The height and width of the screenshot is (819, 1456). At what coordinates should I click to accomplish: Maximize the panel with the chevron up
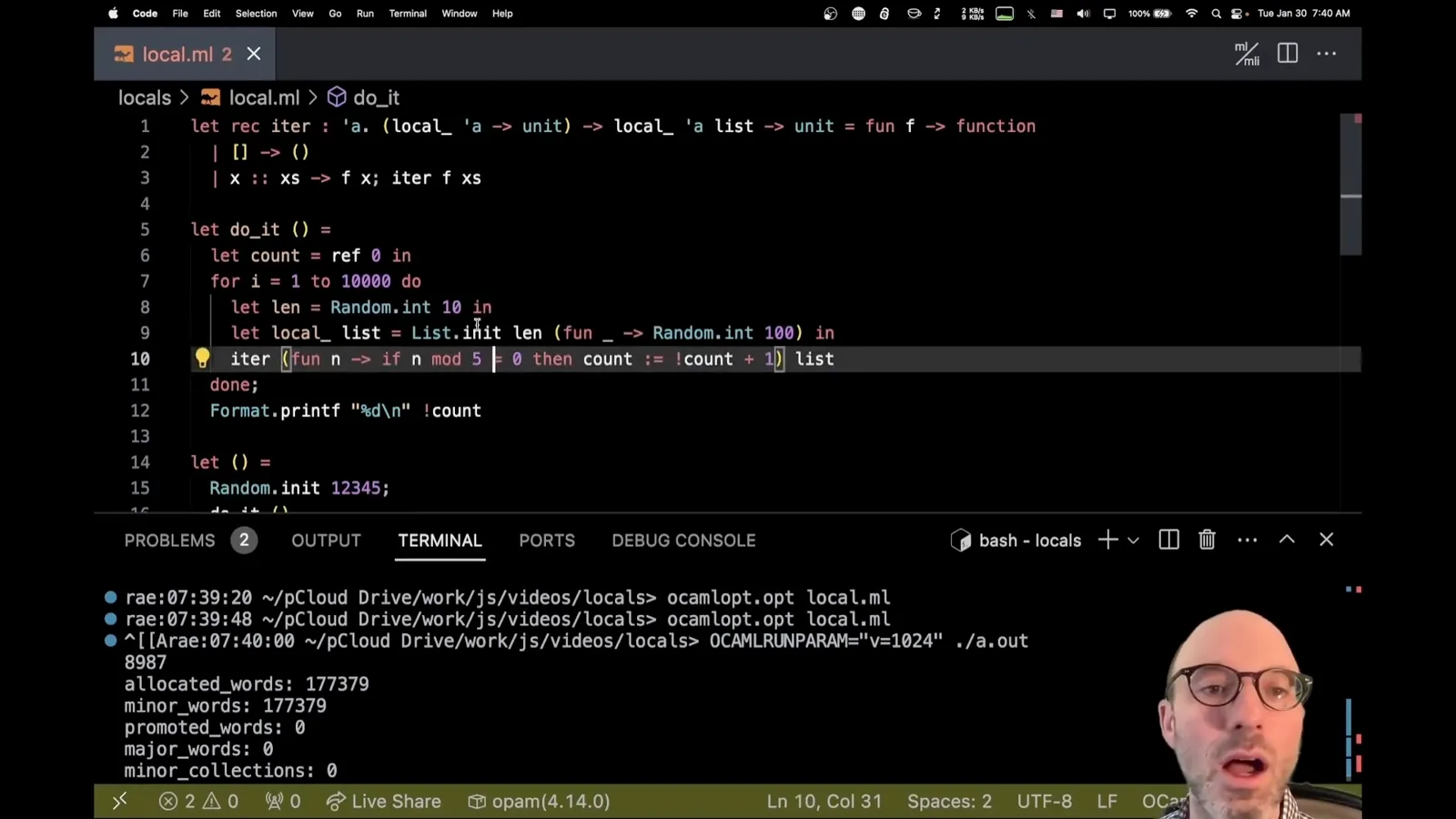1287,540
